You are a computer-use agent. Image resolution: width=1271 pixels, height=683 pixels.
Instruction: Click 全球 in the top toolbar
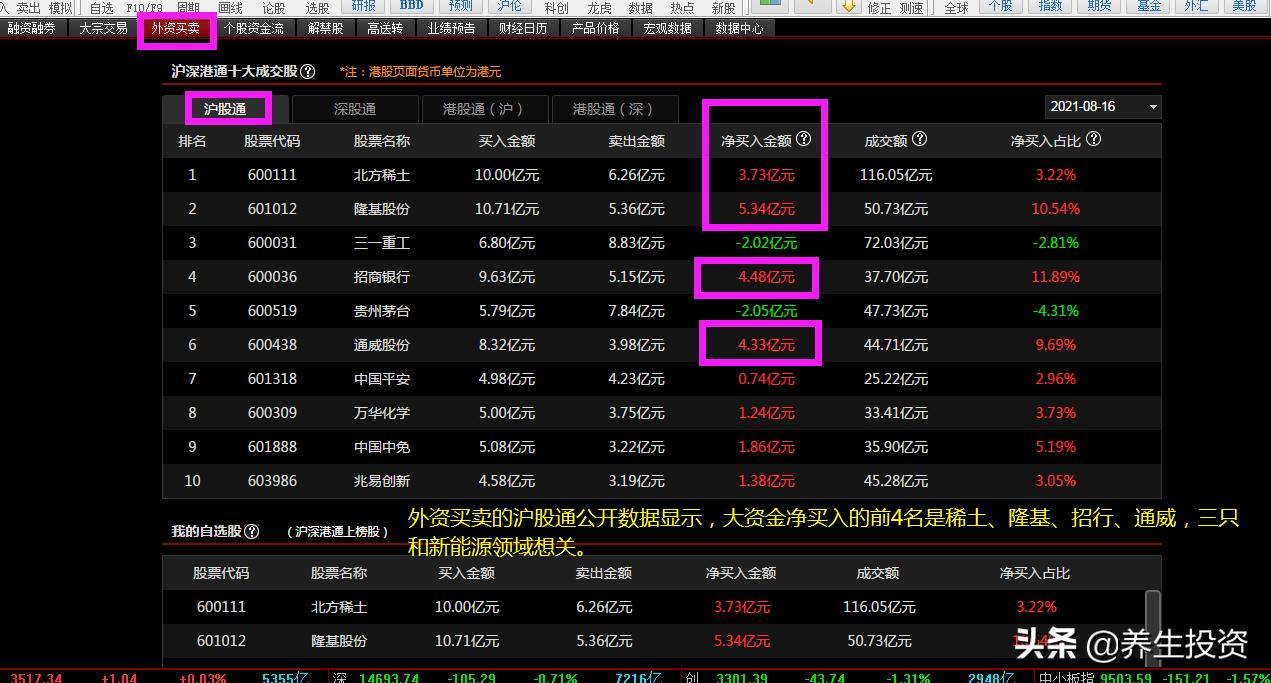click(956, 7)
